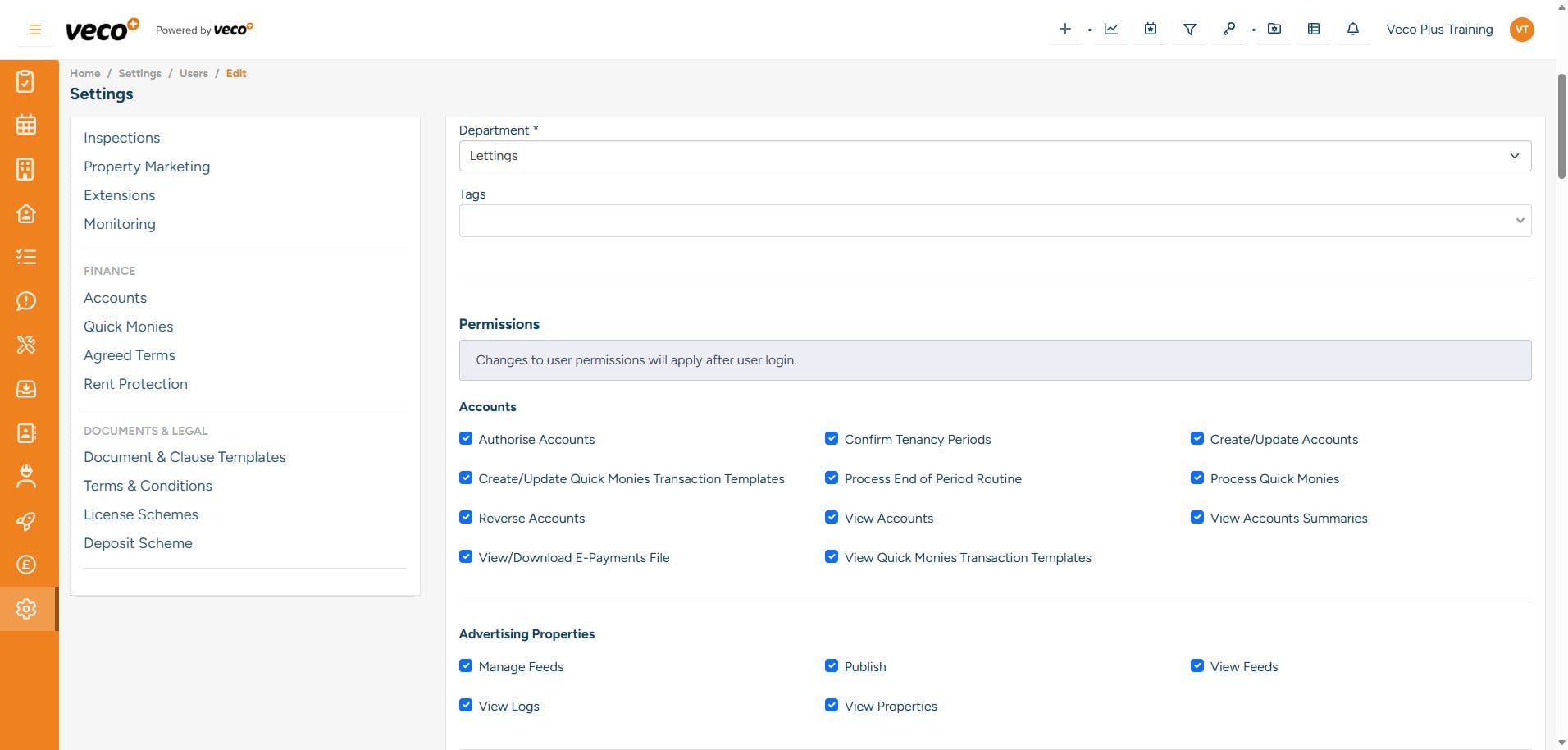Open the contractor worker sidebar icon

tap(26, 477)
